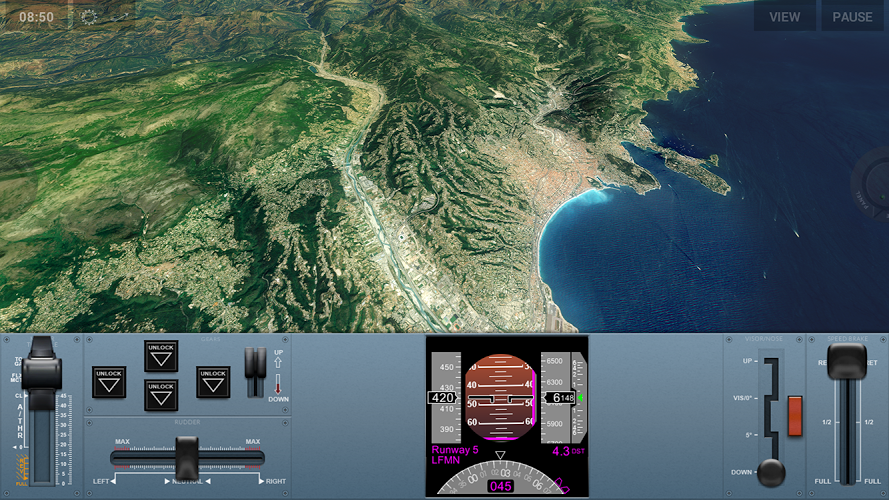This screenshot has width=889, height=500.
Task: Click the visor/nose lever knob at DOWN
Action: [x=770, y=471]
